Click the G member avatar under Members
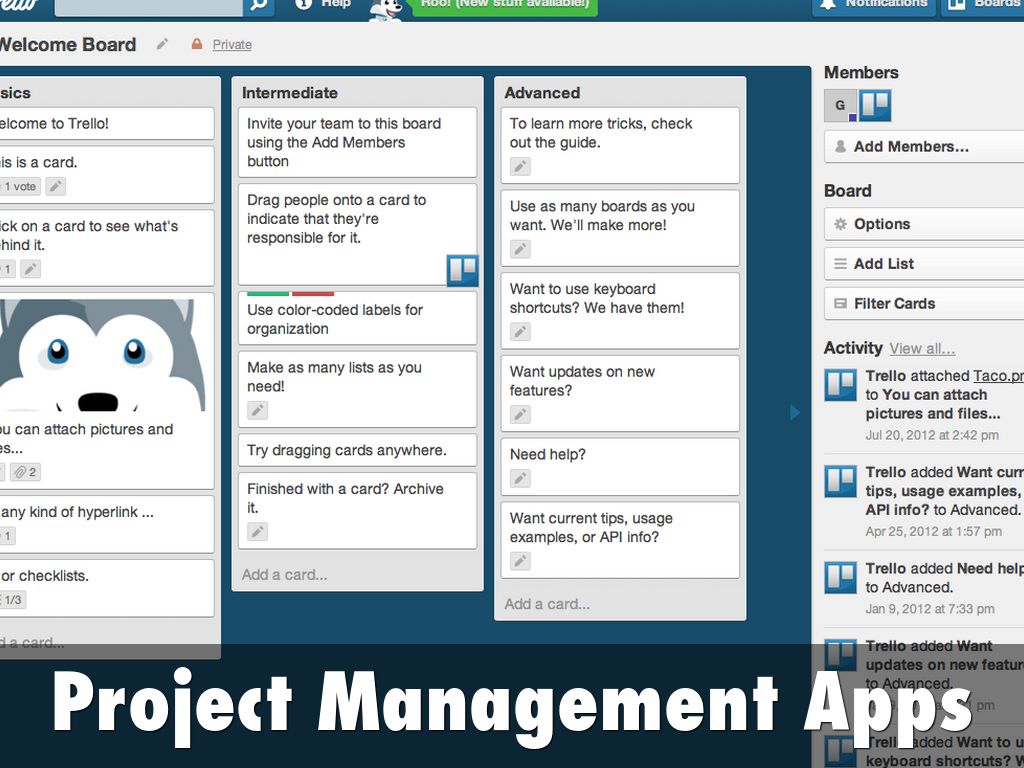 [840, 105]
